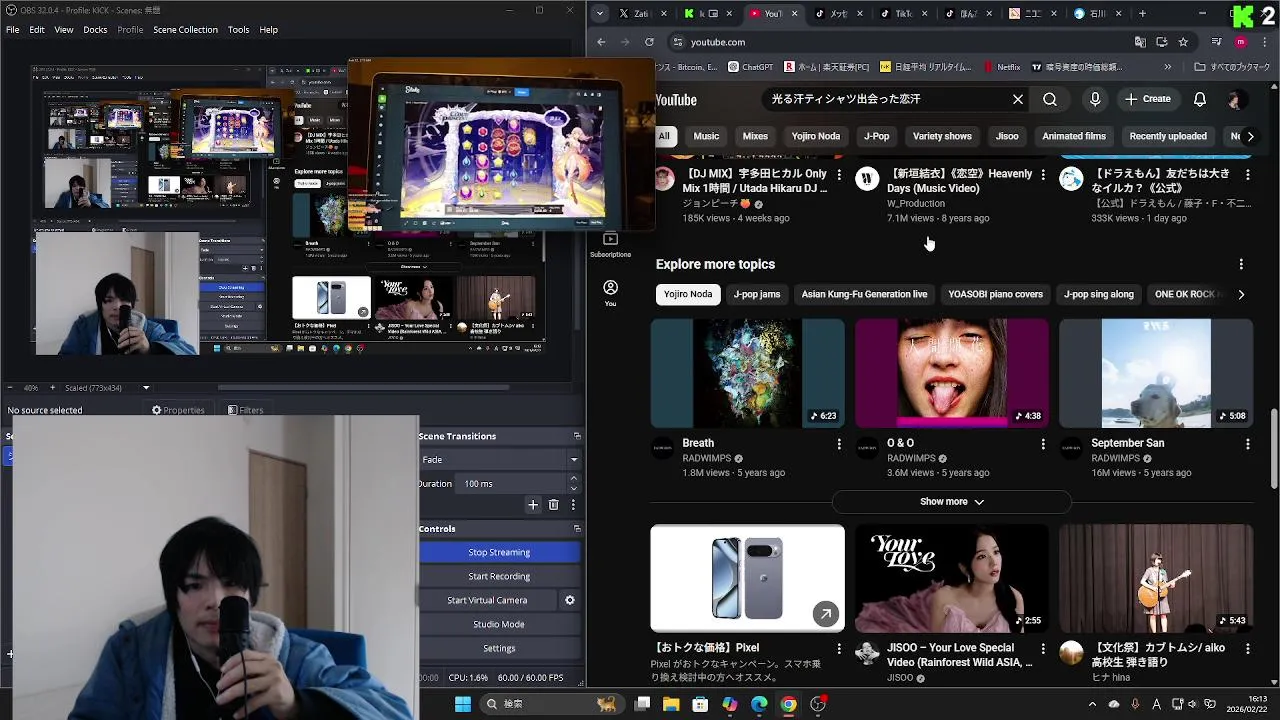Open the Docks menu in OBS
The image size is (1280, 720).
click(x=95, y=30)
